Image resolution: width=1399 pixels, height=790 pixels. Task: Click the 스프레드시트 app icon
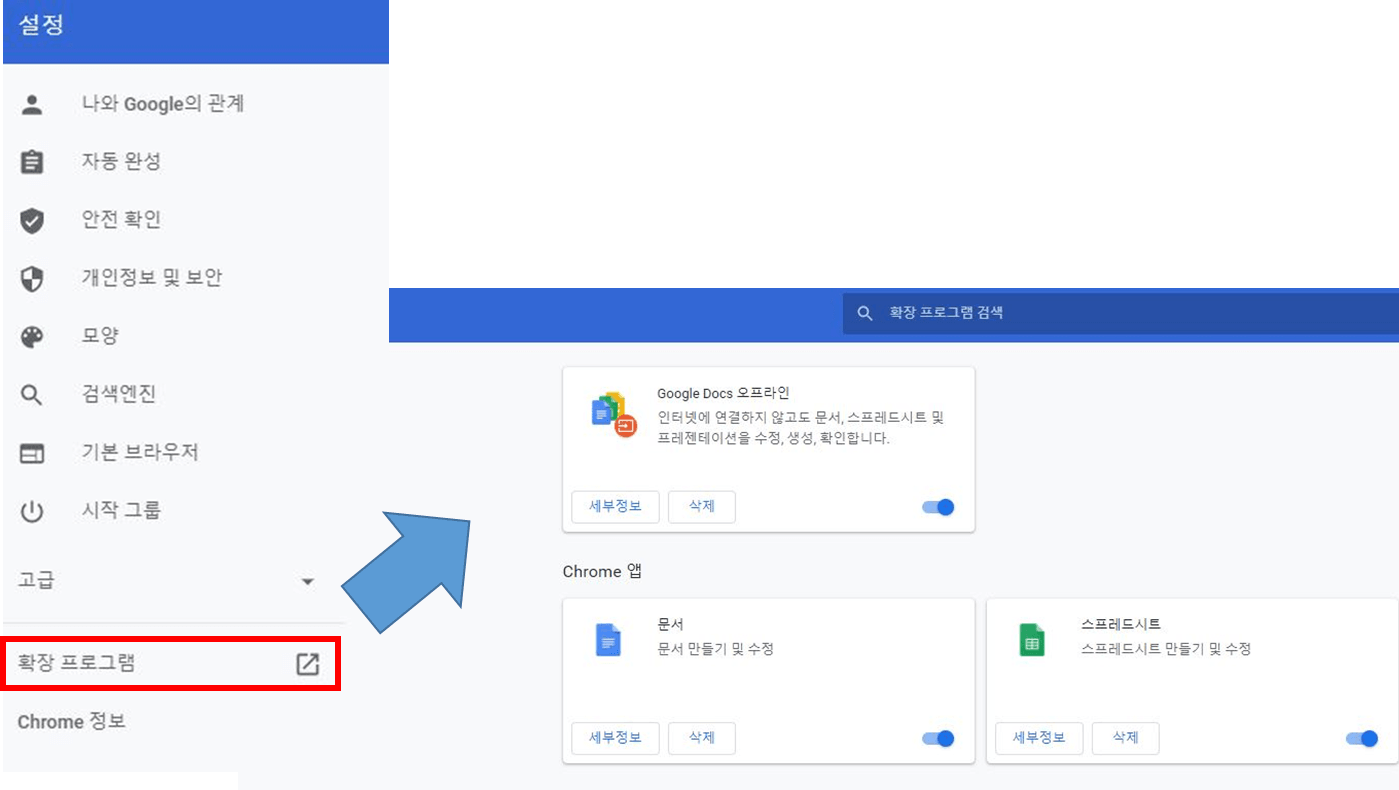click(1032, 640)
